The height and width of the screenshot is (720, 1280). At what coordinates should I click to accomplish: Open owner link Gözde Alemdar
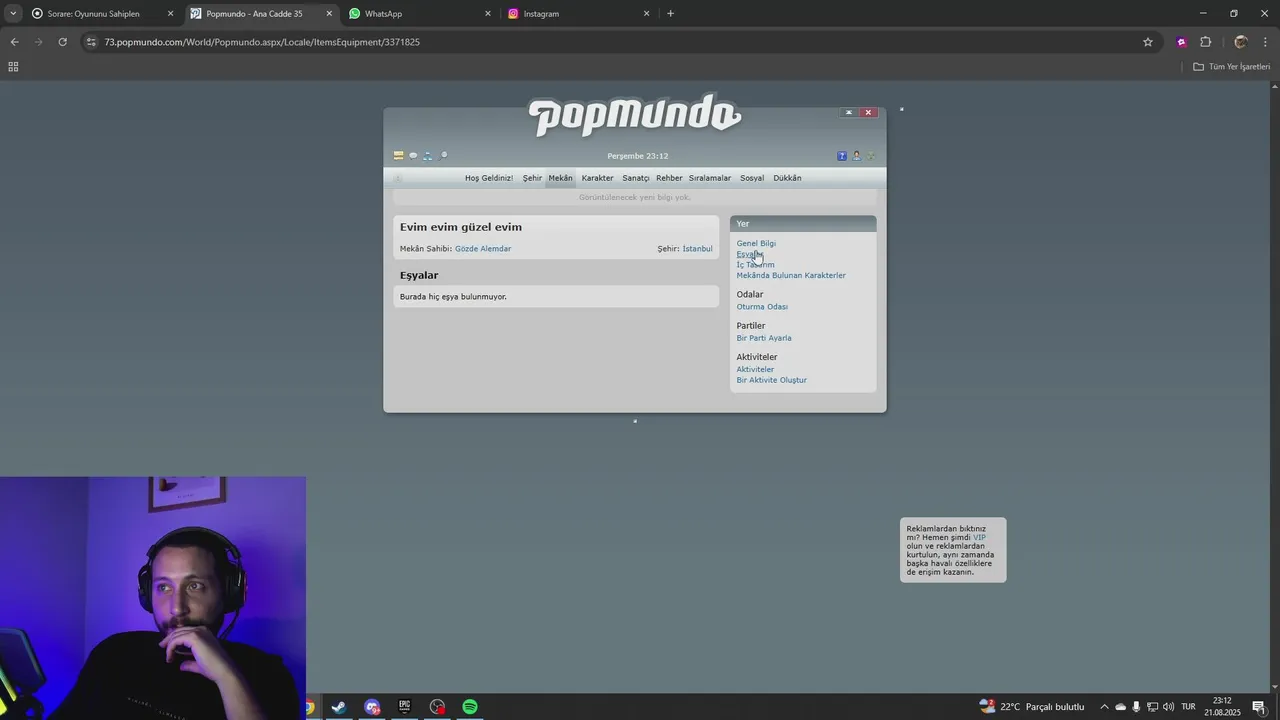[483, 249]
